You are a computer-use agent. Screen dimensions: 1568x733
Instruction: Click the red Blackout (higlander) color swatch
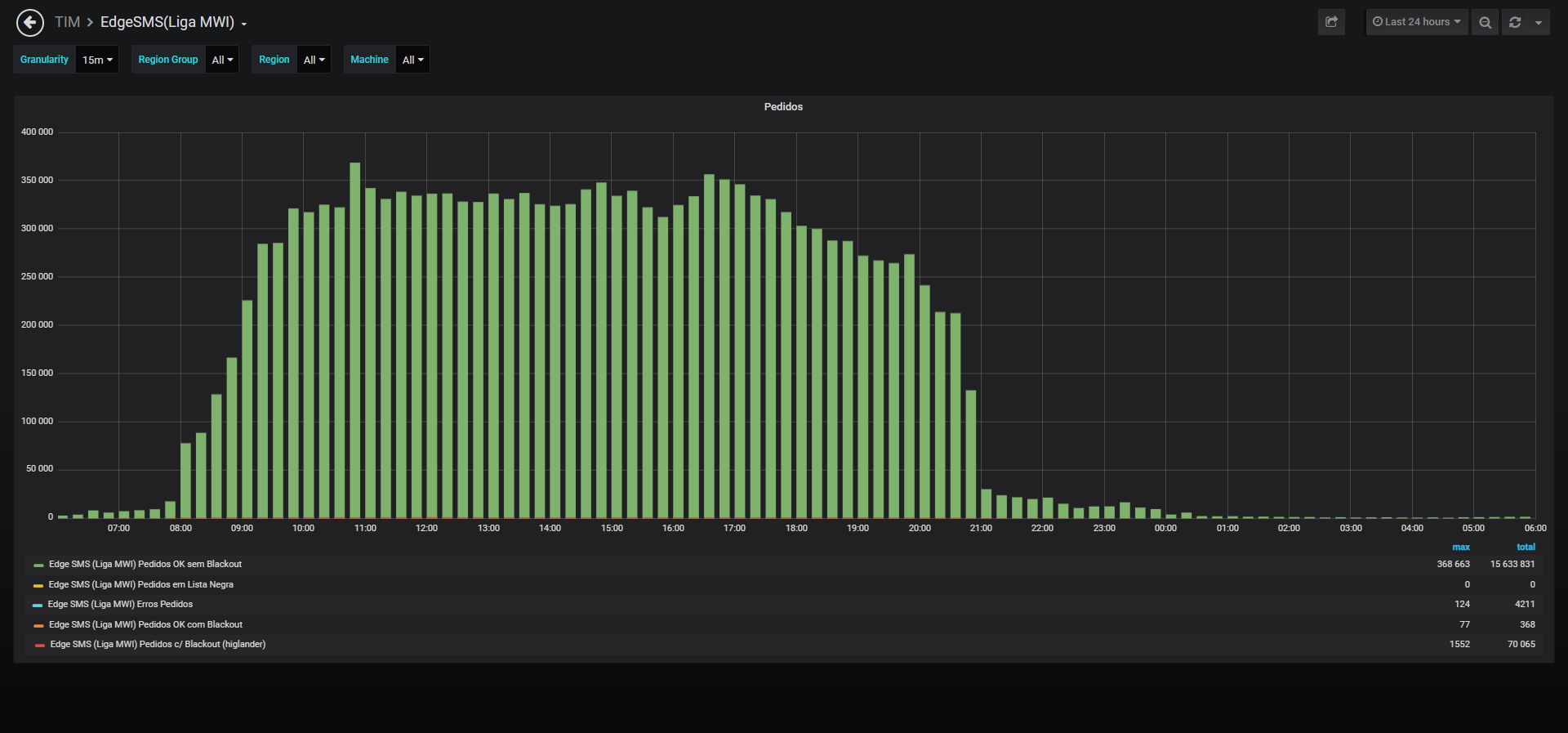(40, 646)
